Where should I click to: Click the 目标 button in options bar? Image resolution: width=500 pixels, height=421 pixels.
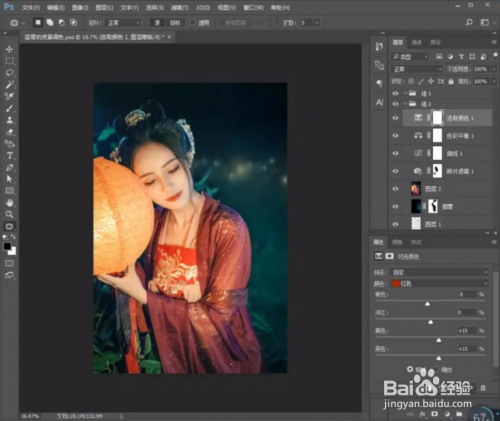pyautogui.click(x=175, y=23)
